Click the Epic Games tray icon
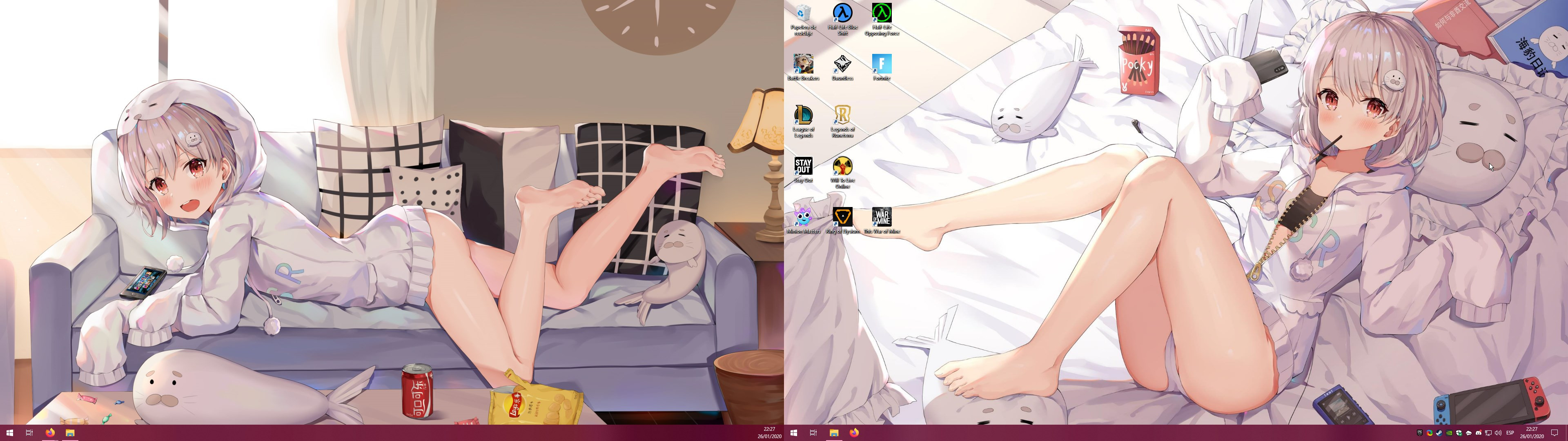The image size is (1568, 441). (1420, 433)
